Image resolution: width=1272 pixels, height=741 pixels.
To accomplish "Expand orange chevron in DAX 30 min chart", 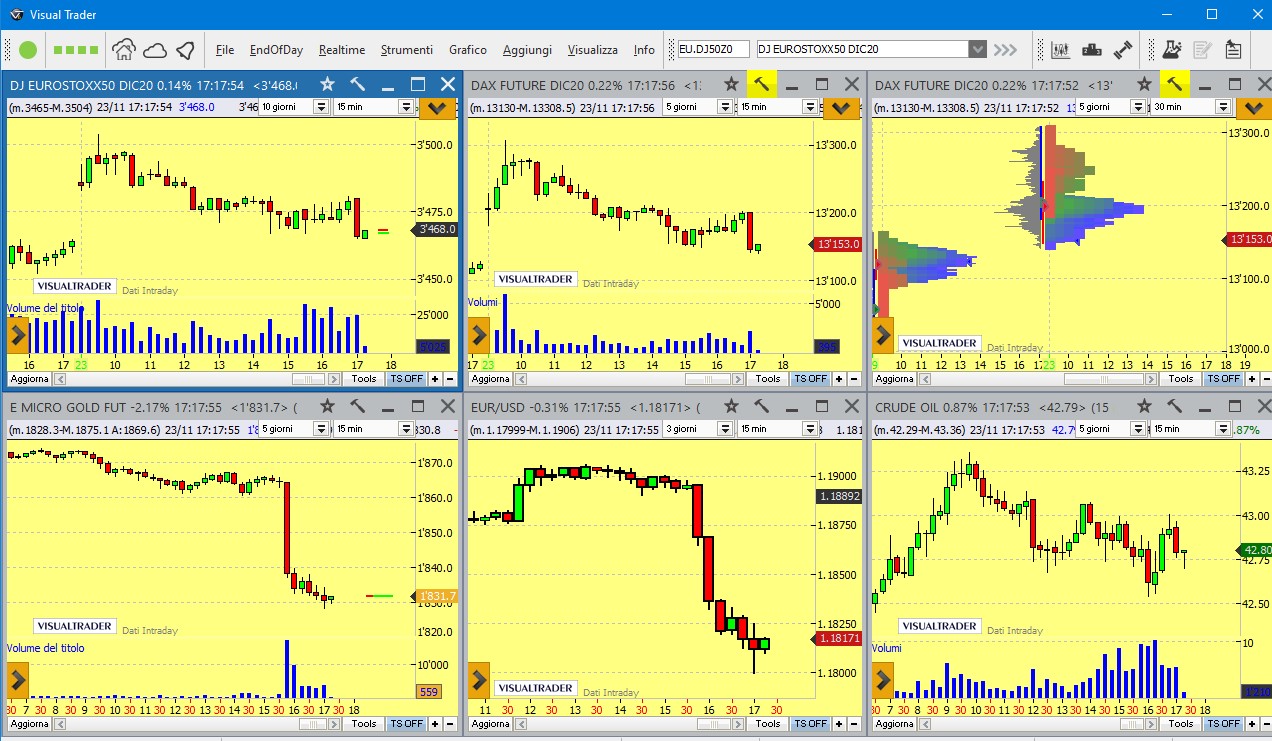I will [1254, 108].
